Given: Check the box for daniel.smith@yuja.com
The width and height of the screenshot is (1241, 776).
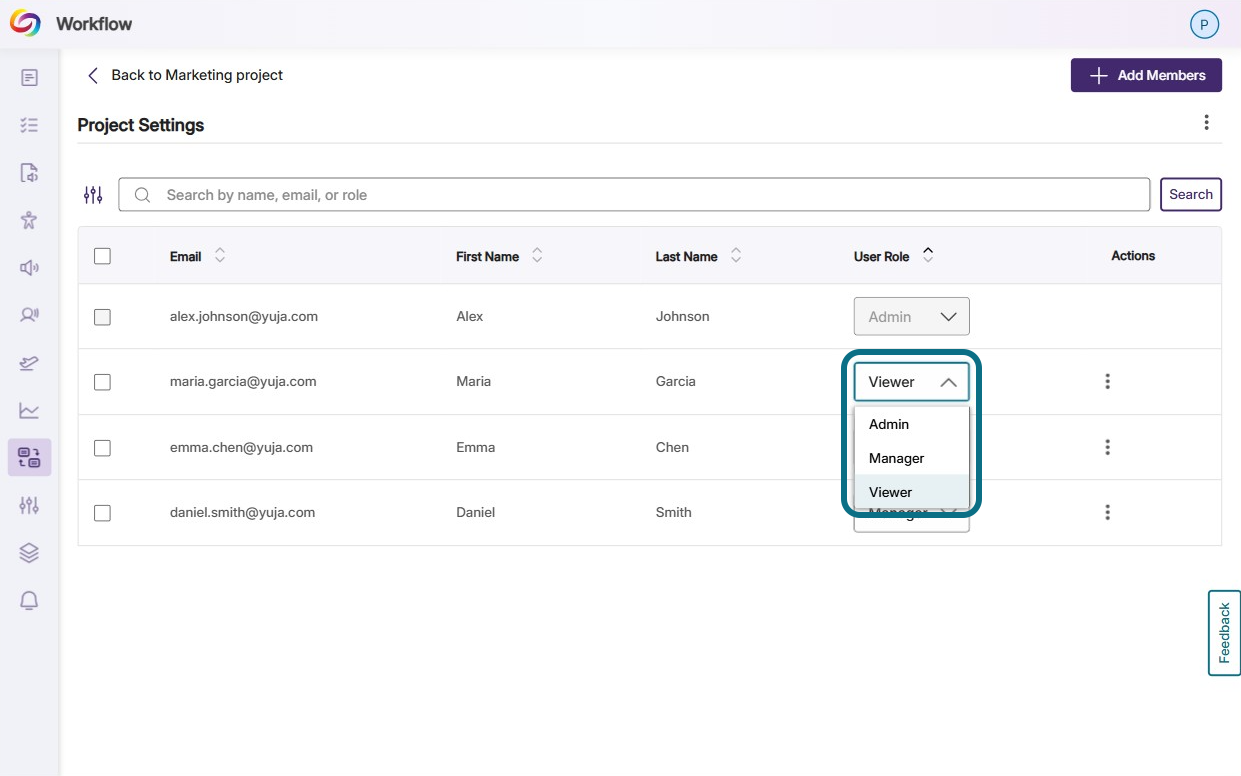Looking at the screenshot, I should pos(102,513).
